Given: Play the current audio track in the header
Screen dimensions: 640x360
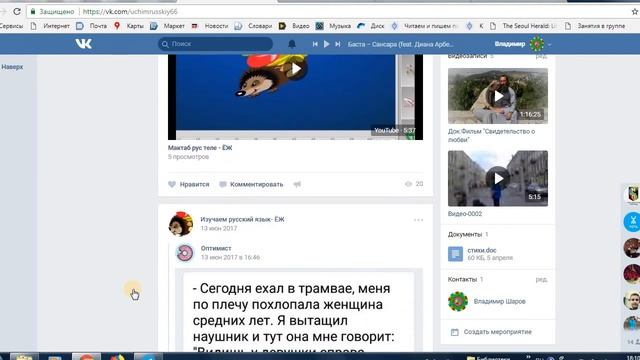Looking at the screenshot, I should [x=327, y=44].
